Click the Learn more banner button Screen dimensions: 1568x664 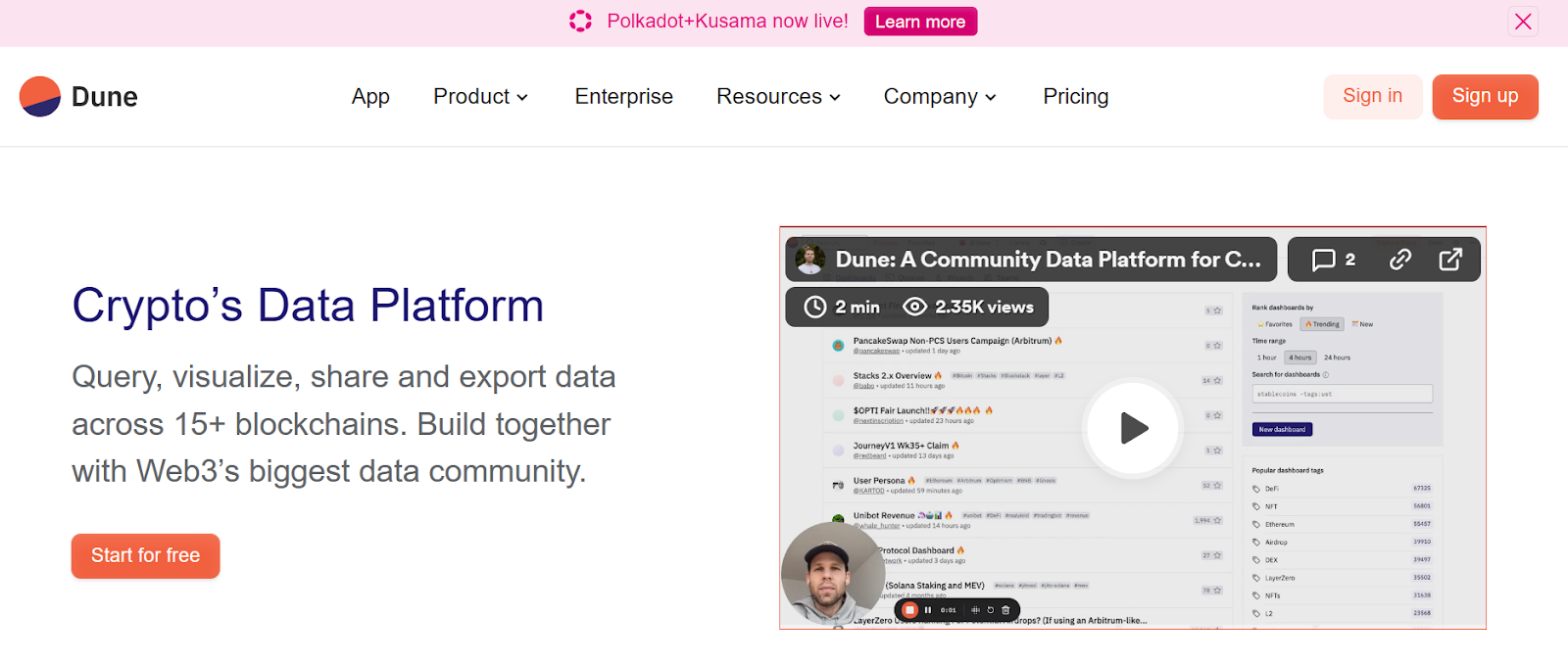(920, 22)
